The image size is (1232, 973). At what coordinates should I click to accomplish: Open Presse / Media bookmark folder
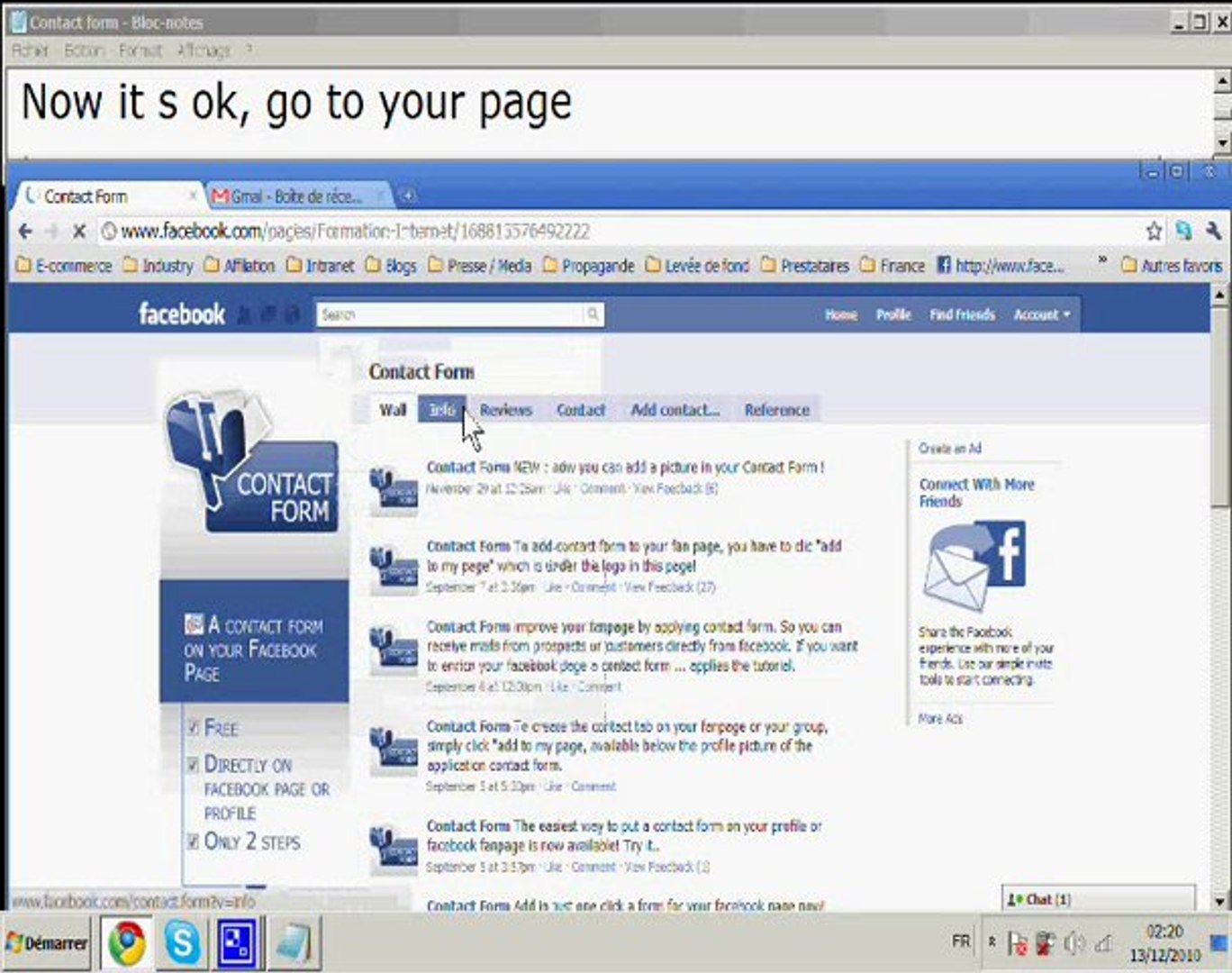[479, 265]
